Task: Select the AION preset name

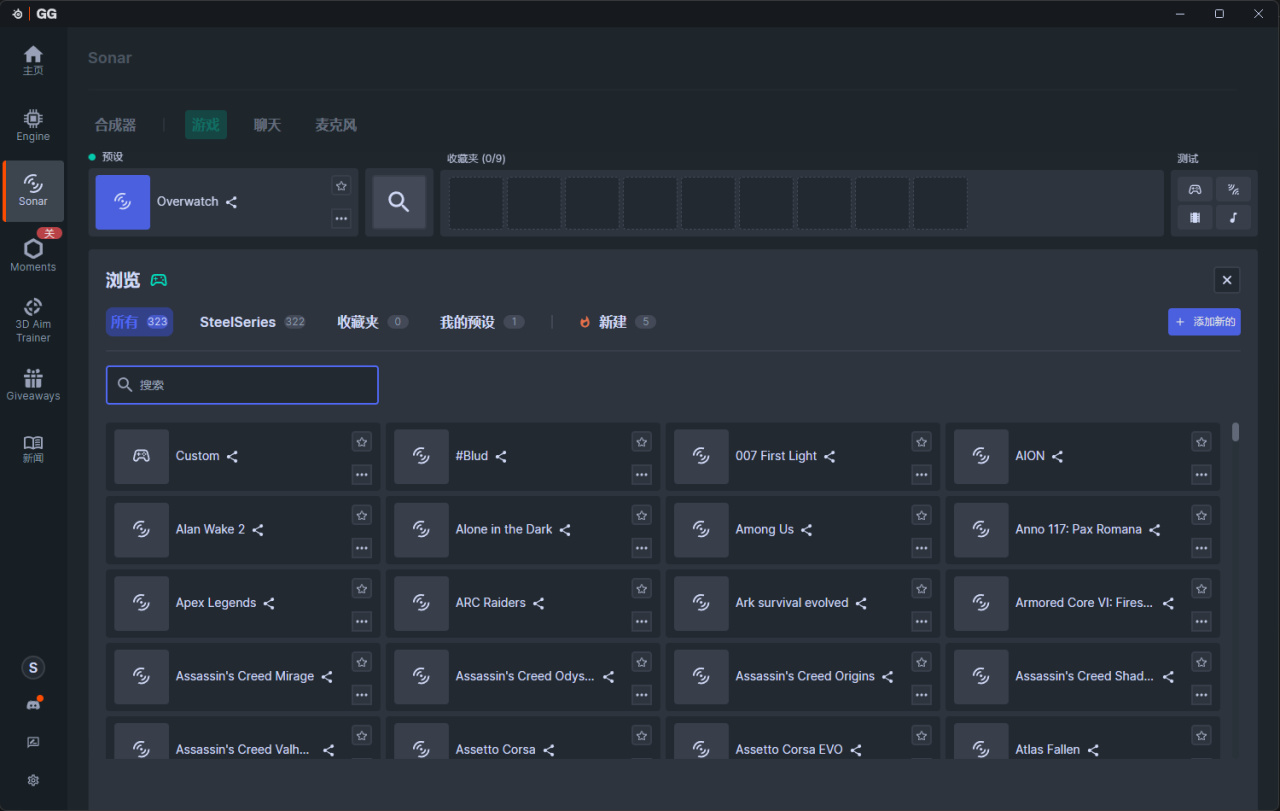Action: [x=1030, y=456]
